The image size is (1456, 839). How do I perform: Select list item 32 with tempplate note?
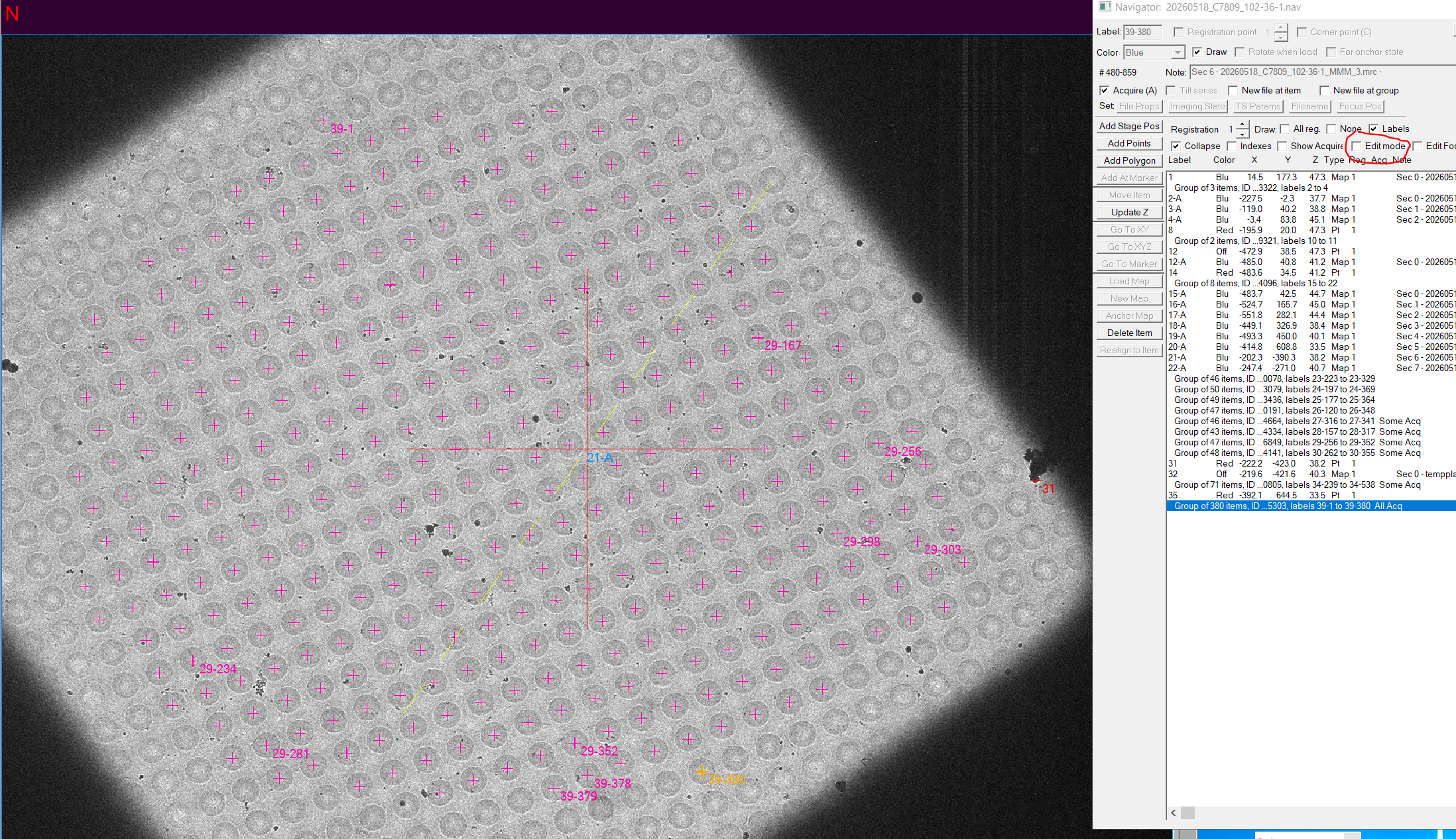coord(1311,475)
